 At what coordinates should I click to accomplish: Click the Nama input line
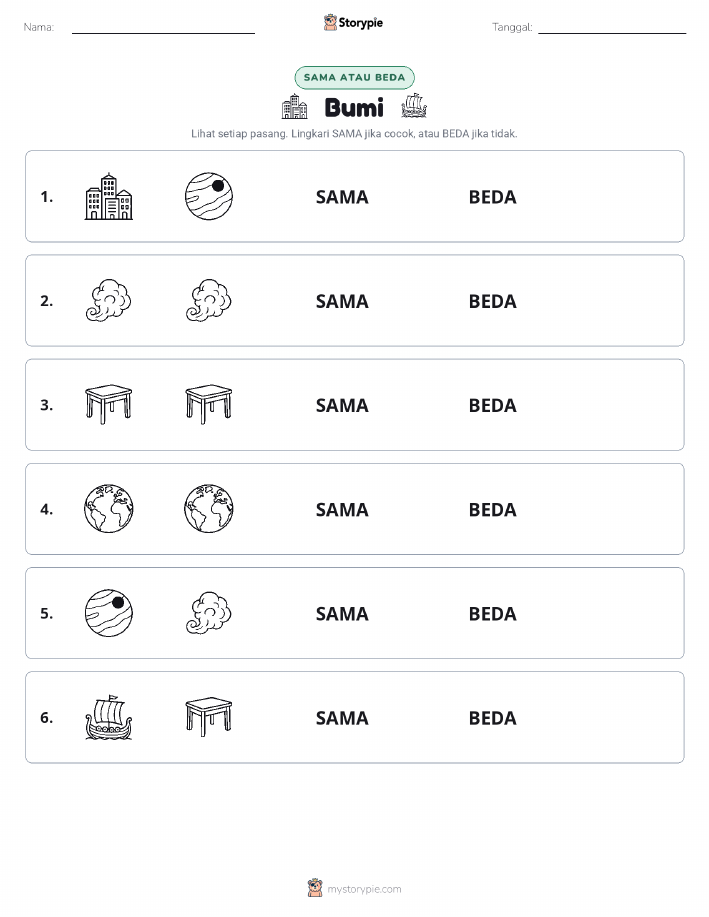click(163, 28)
